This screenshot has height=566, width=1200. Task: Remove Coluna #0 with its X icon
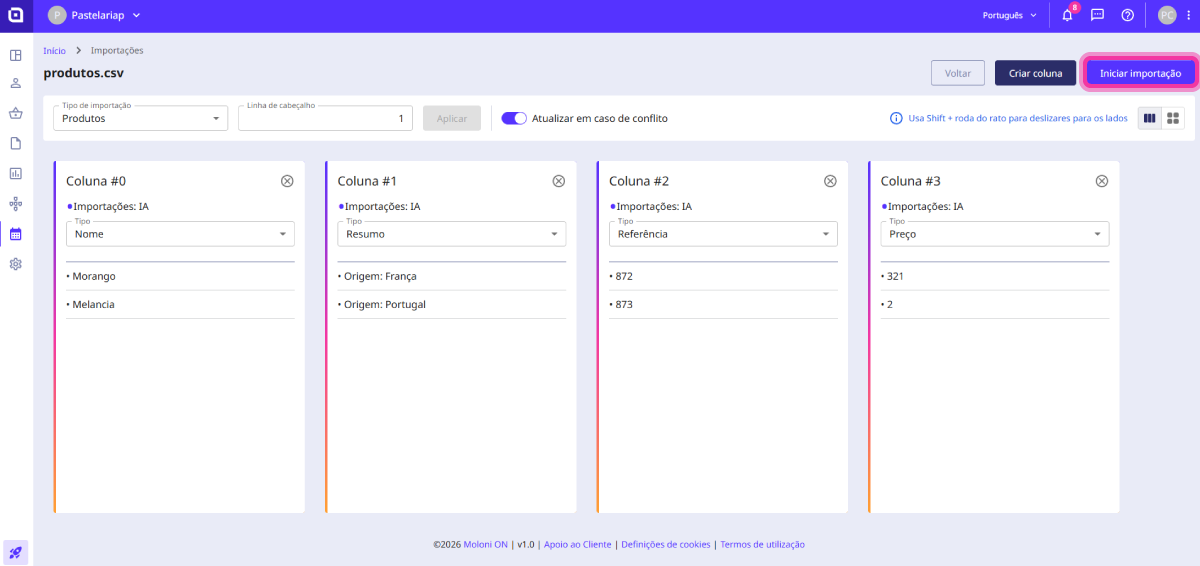(287, 181)
